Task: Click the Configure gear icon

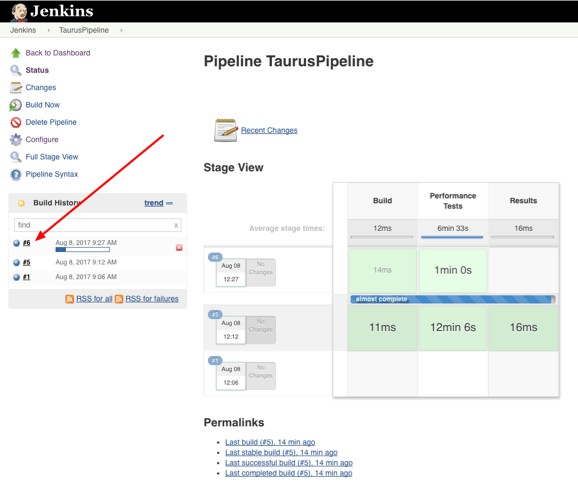Action: pyautogui.click(x=16, y=140)
